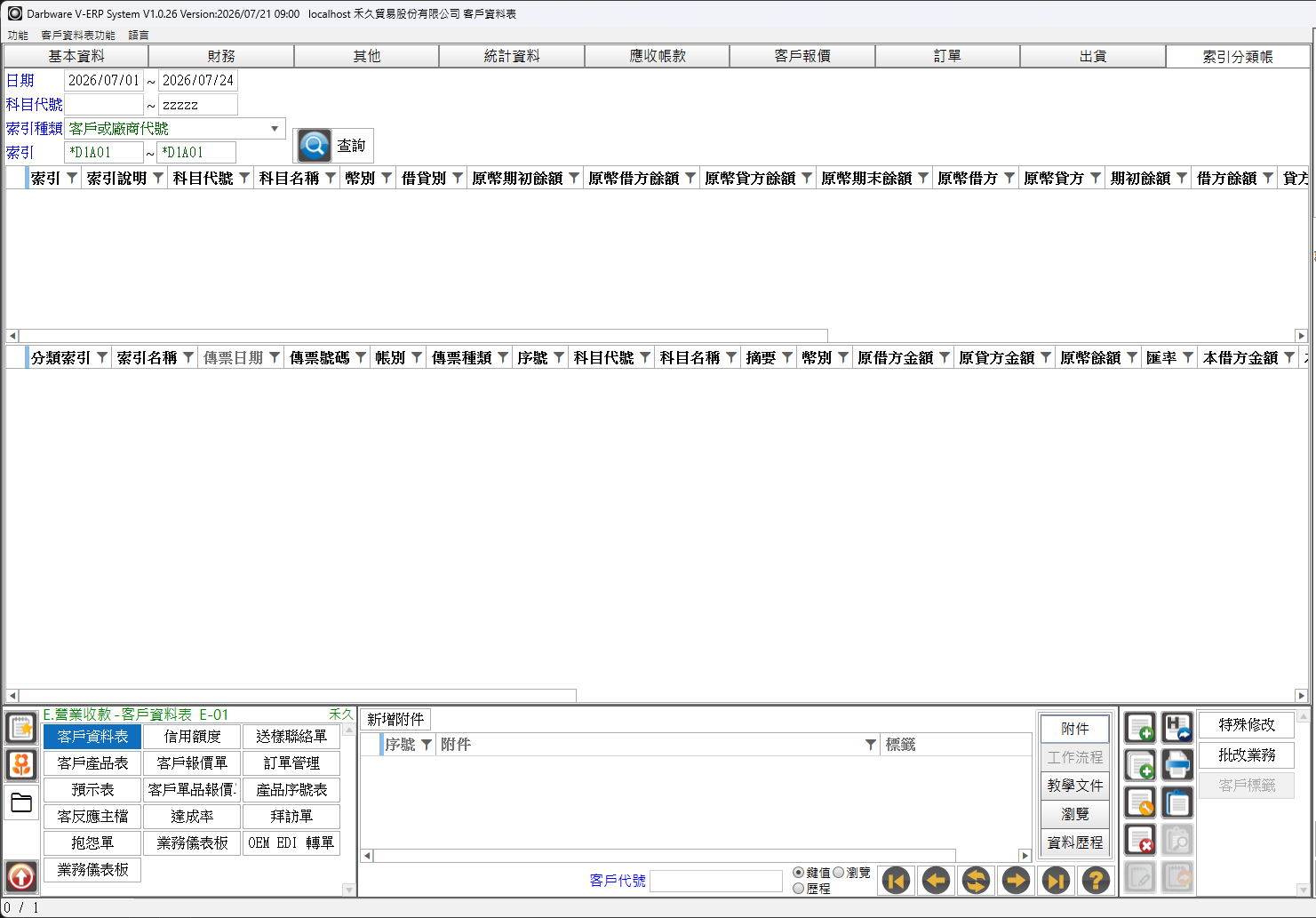The height and width of the screenshot is (918, 1316).
Task: Open filter dropdown on 原幣期初餘額 column
Action: [x=574, y=179]
